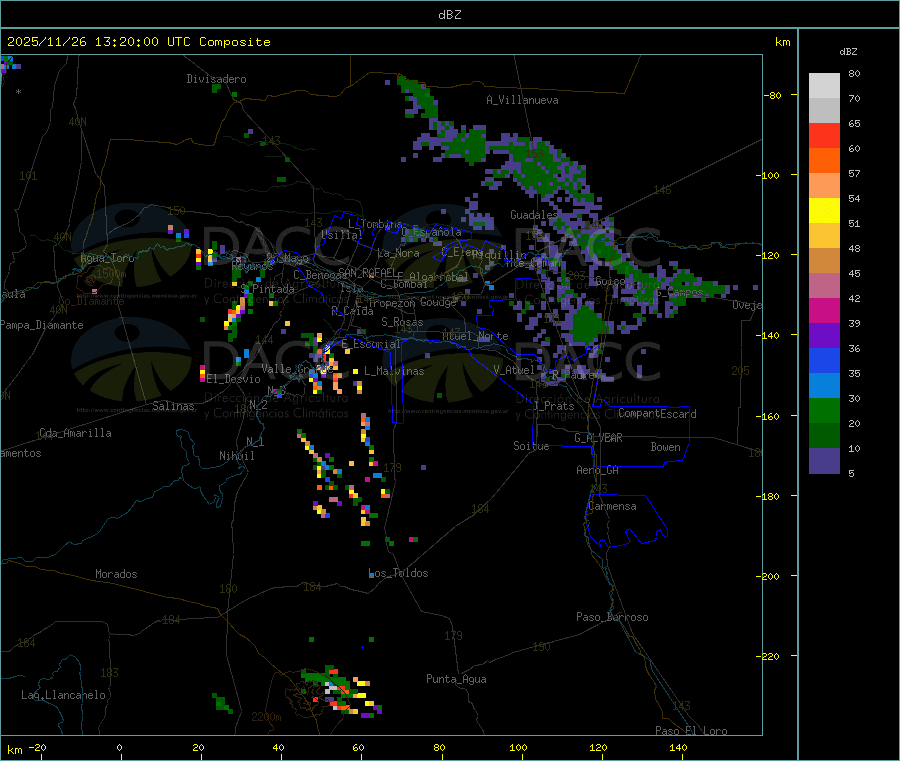Click the Punta_Agua location label
The height and width of the screenshot is (761, 900).
[x=456, y=679]
